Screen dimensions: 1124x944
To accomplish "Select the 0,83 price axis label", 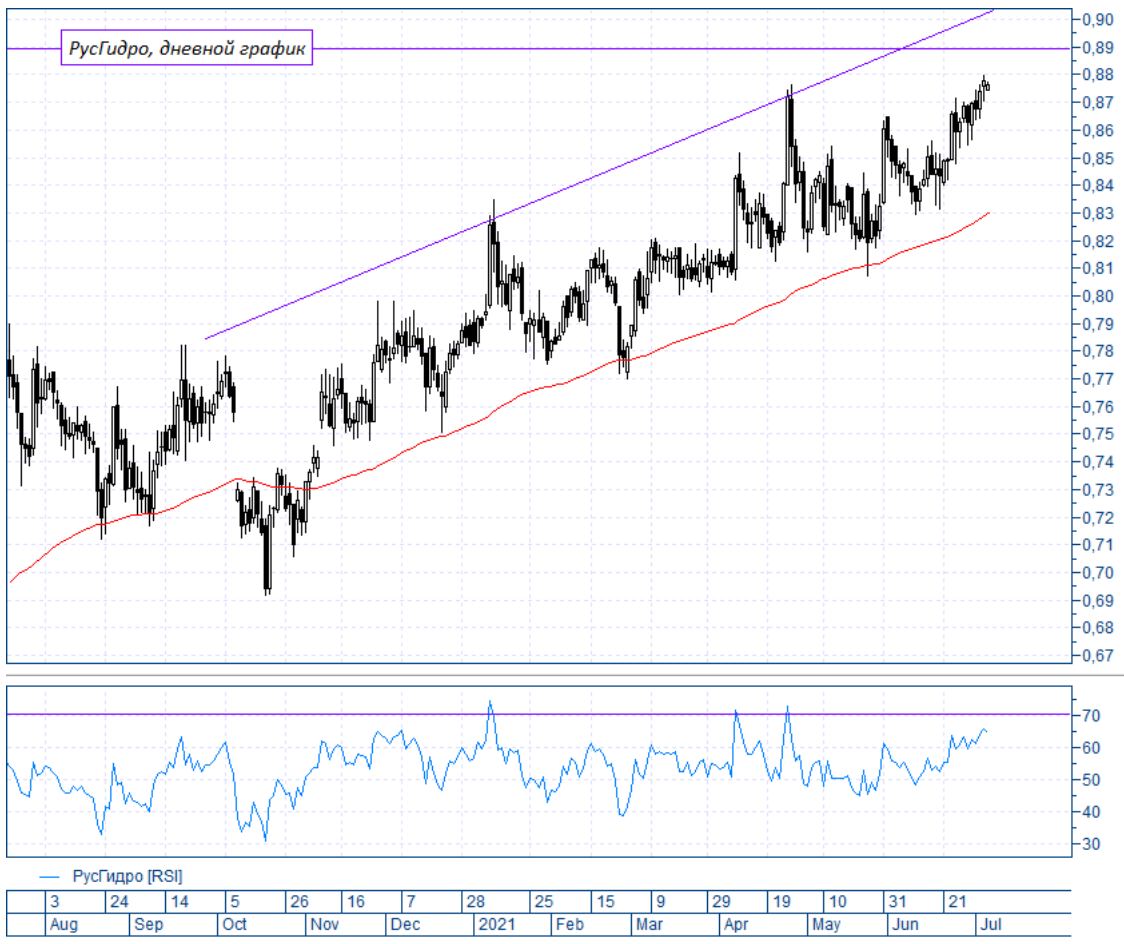I will tap(1097, 214).
